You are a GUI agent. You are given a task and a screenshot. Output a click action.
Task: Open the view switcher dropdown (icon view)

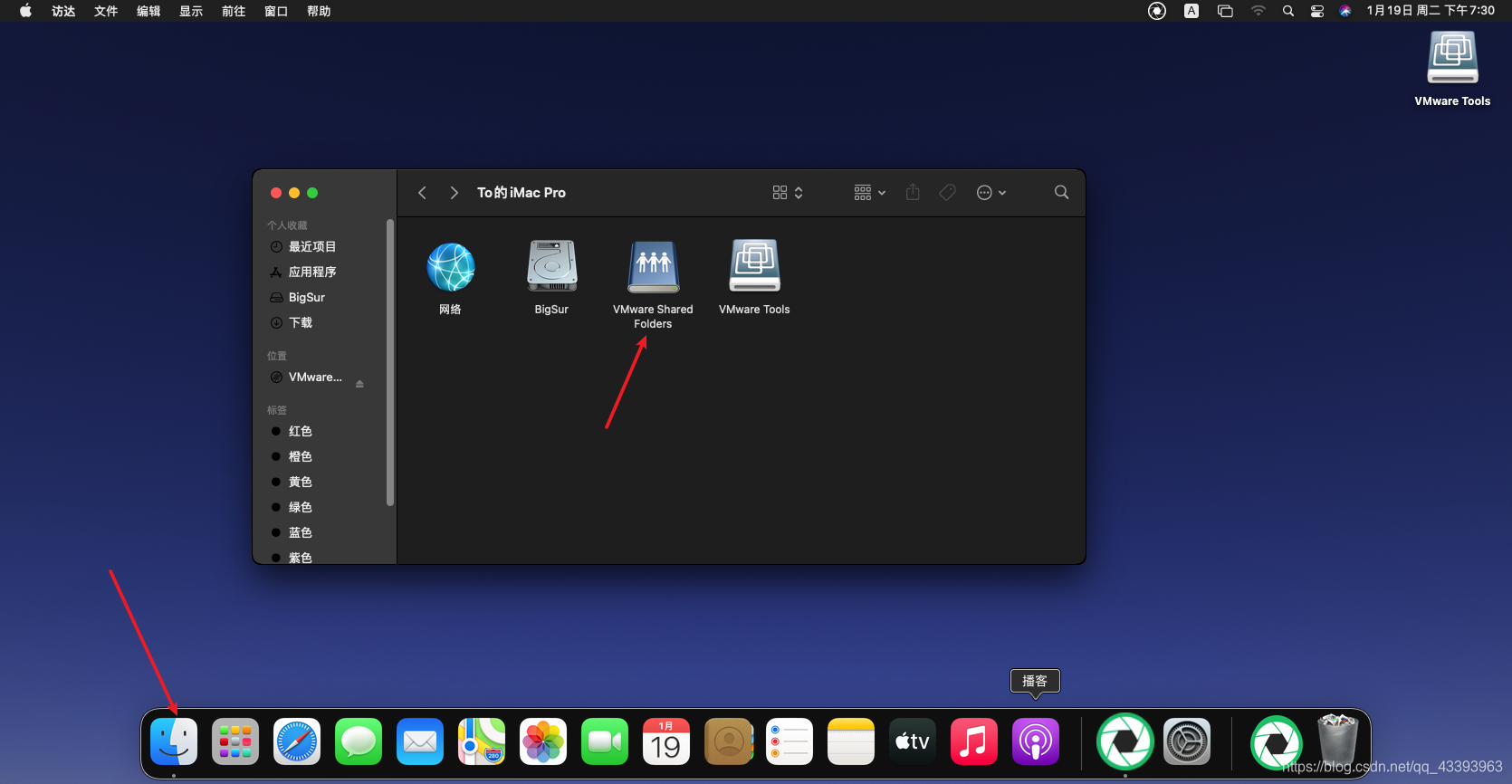(x=788, y=192)
